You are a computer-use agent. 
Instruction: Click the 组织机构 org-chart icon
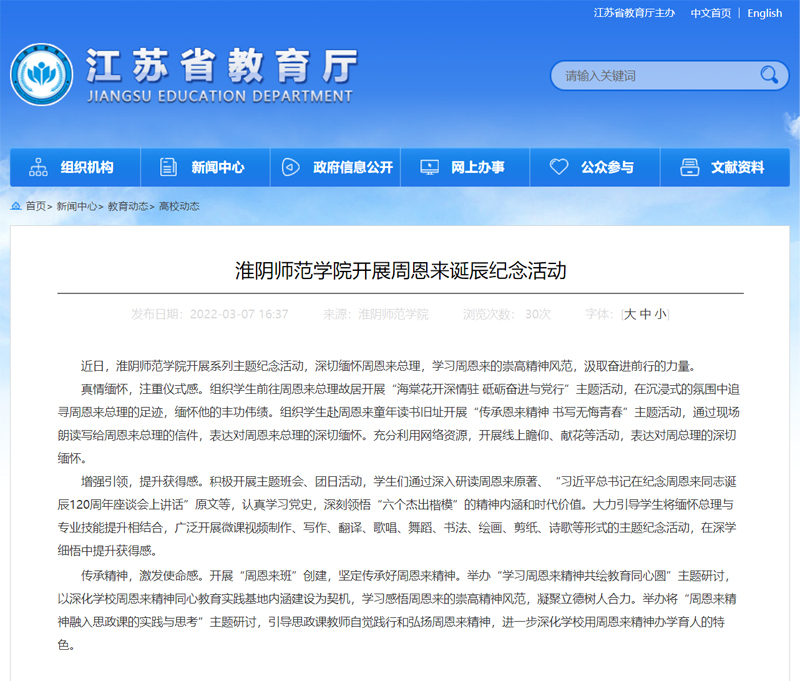pyautogui.click(x=38, y=167)
